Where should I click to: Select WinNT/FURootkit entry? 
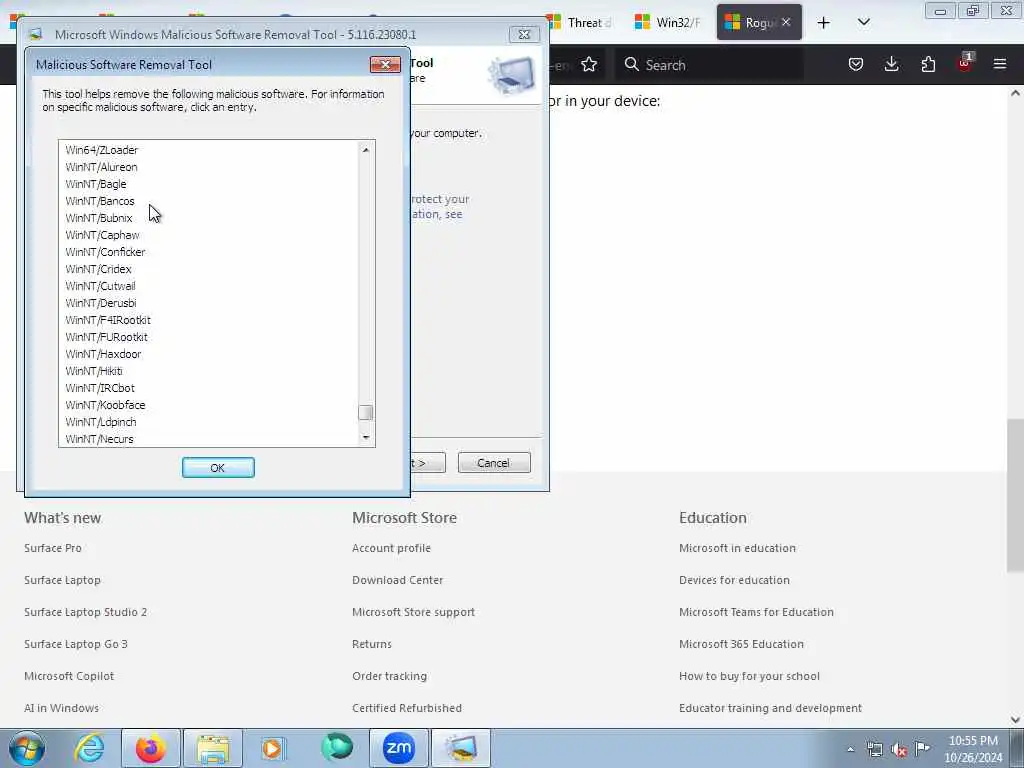pyautogui.click(x=106, y=337)
